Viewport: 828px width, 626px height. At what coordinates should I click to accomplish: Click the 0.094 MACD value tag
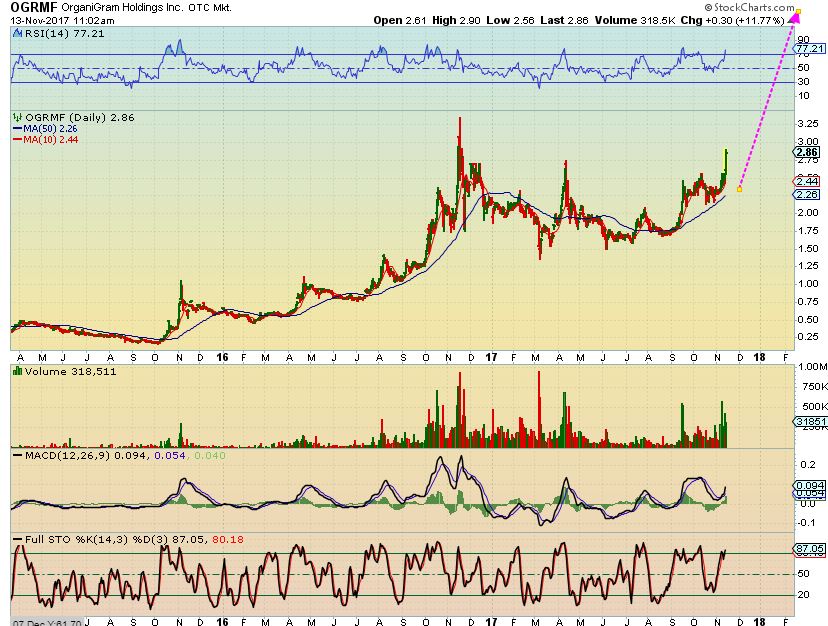tap(809, 486)
